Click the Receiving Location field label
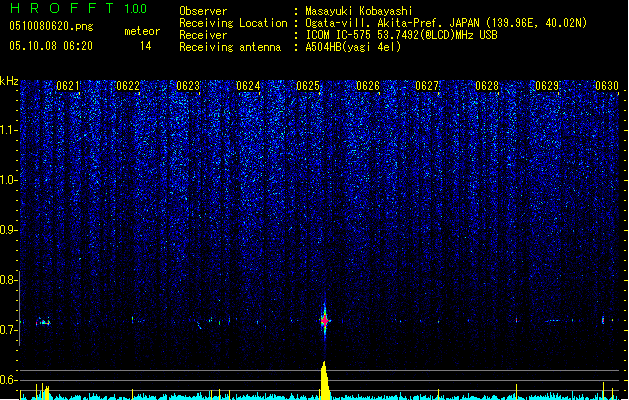The width and height of the screenshot is (629, 400). pos(233,23)
